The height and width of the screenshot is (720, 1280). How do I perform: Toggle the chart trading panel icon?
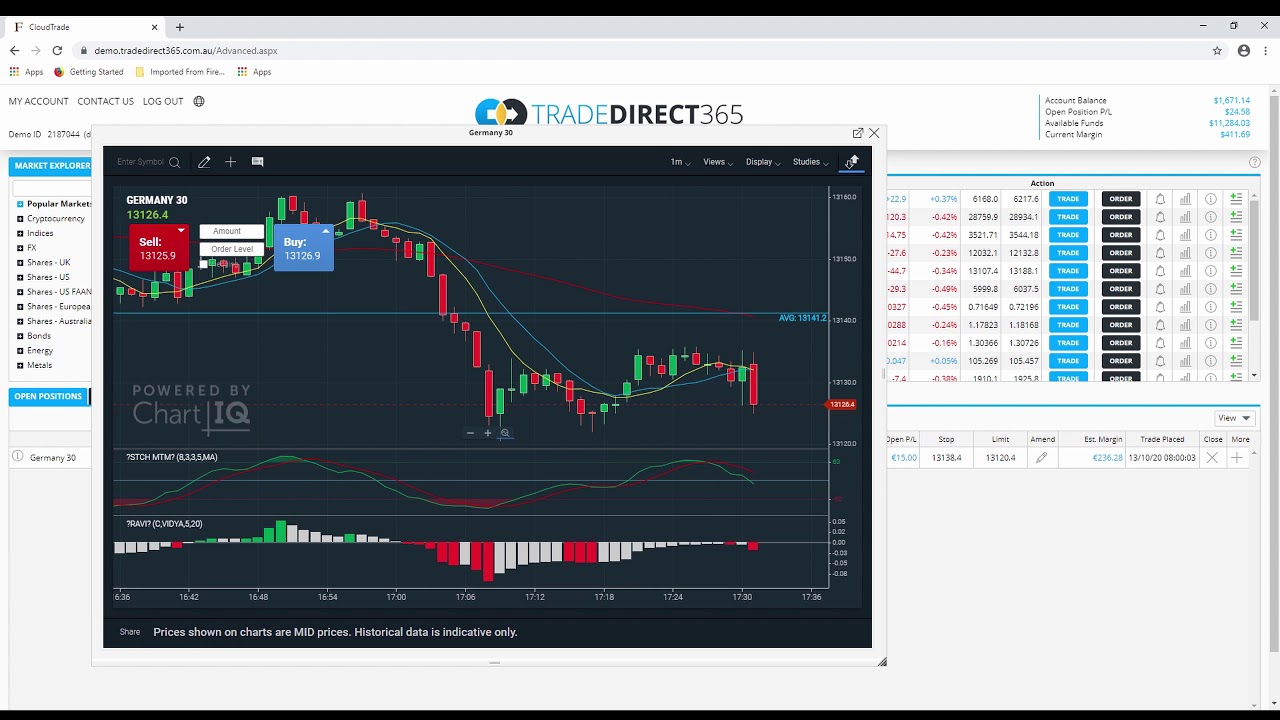pyautogui.click(x=852, y=162)
